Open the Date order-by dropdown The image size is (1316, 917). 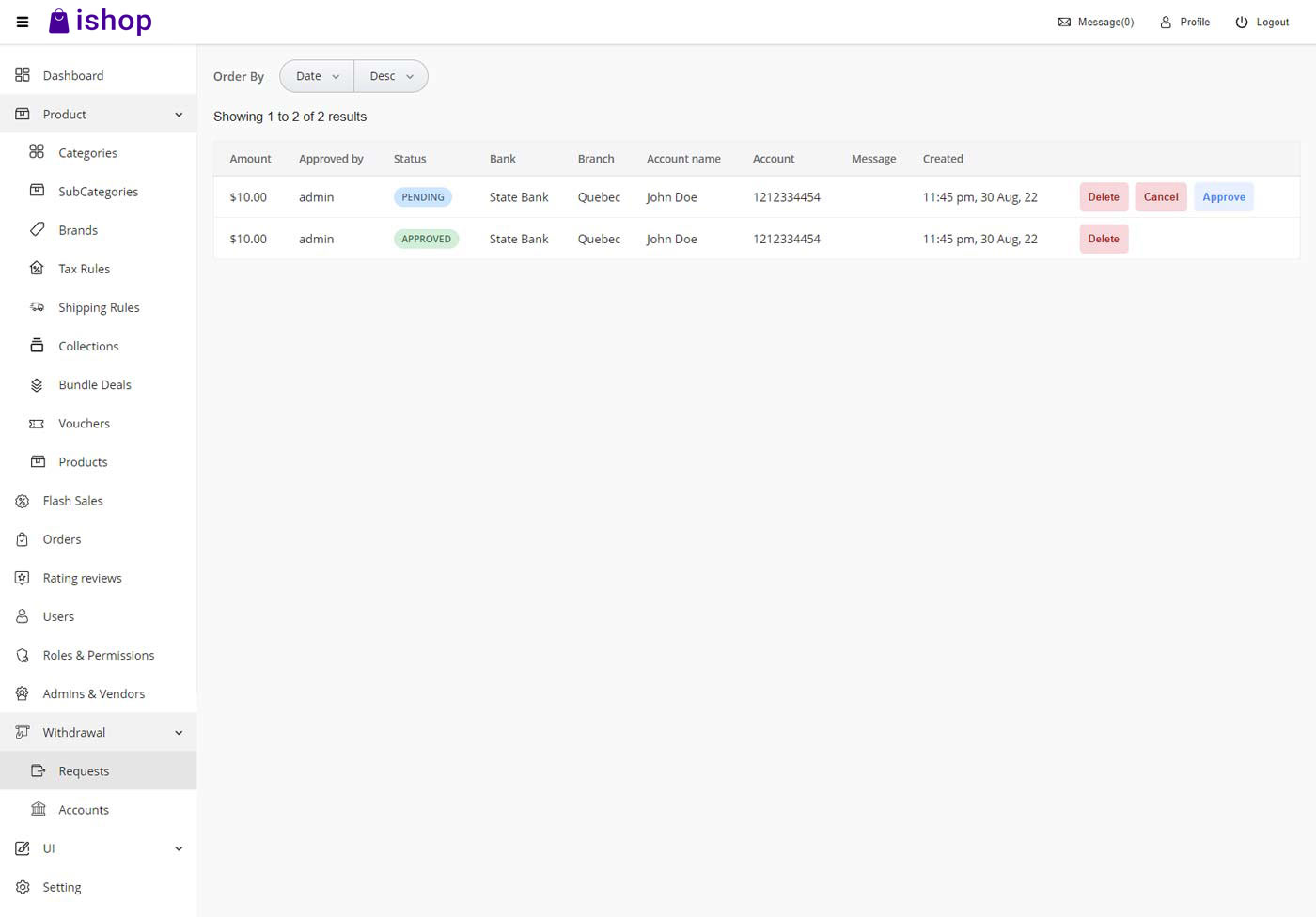pyautogui.click(x=316, y=75)
